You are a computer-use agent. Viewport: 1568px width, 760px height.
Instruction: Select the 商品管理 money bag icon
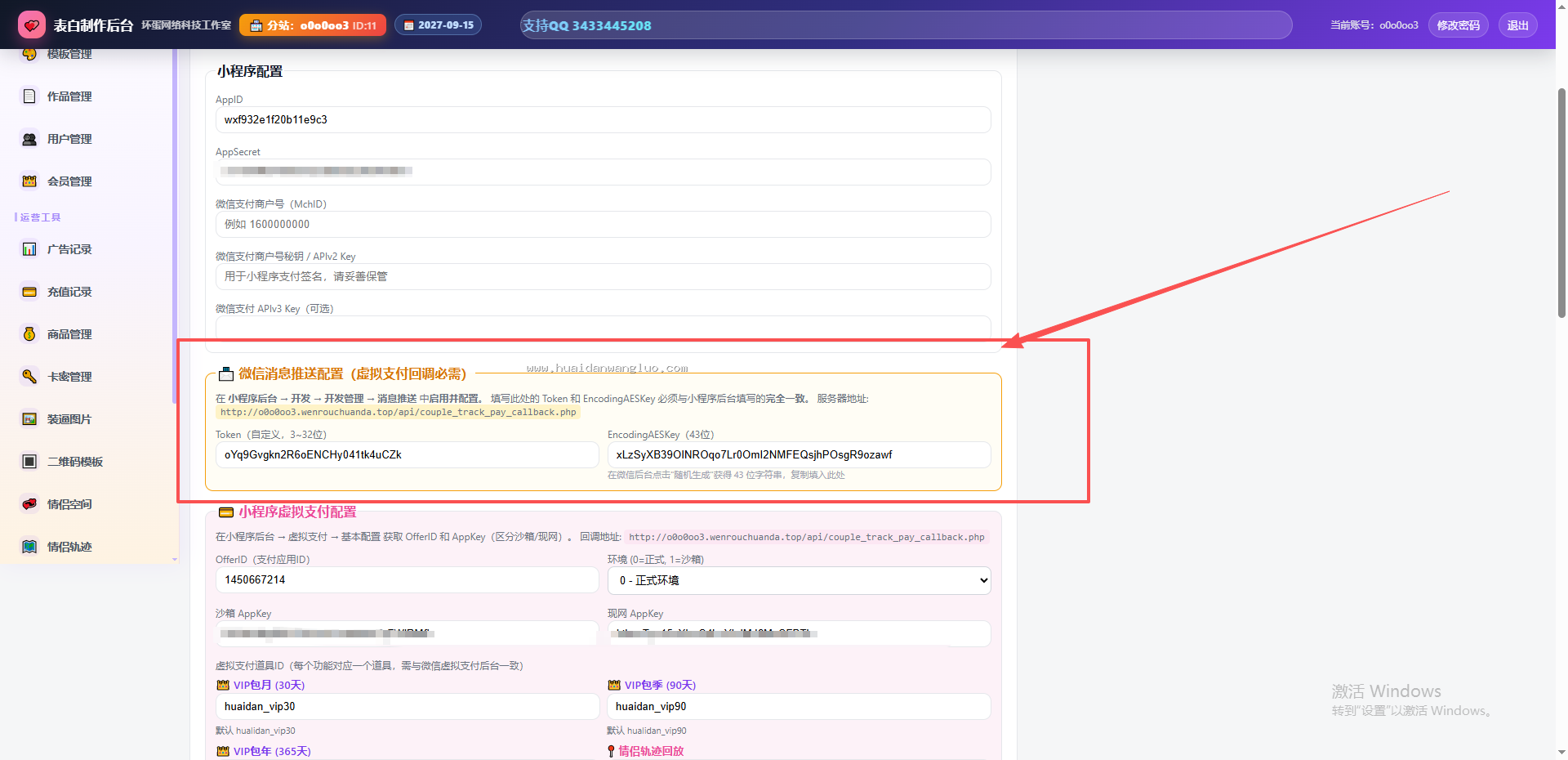tap(29, 334)
